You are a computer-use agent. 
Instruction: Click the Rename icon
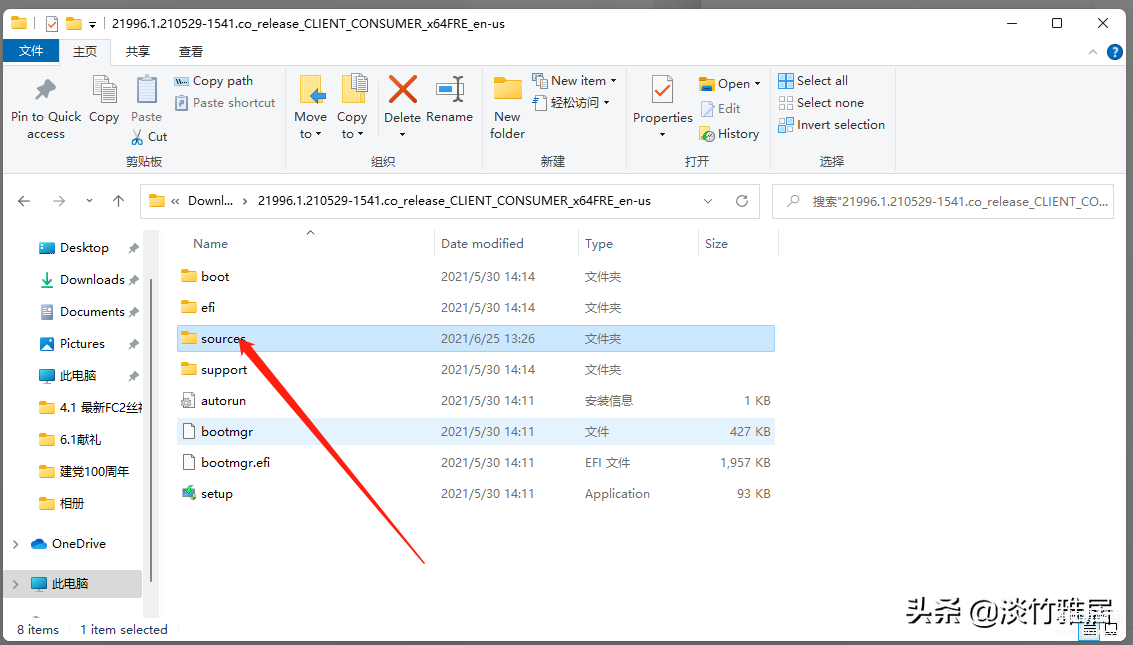tap(449, 90)
